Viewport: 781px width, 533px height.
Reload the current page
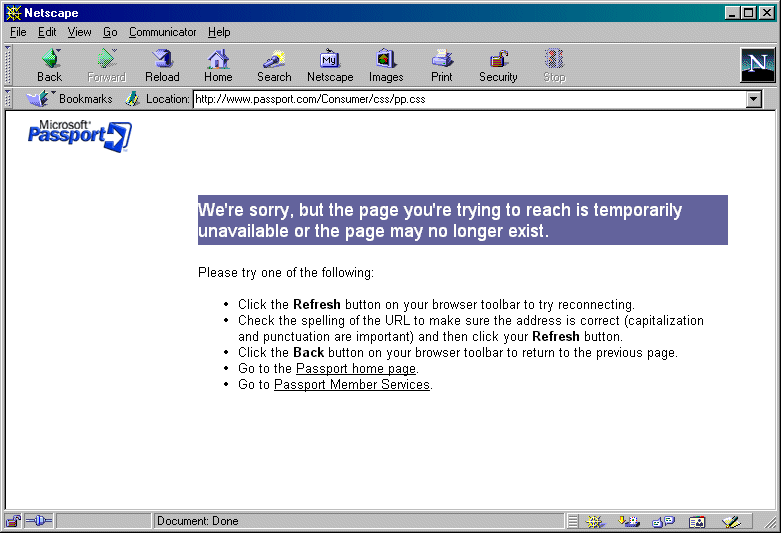pyautogui.click(x=162, y=65)
